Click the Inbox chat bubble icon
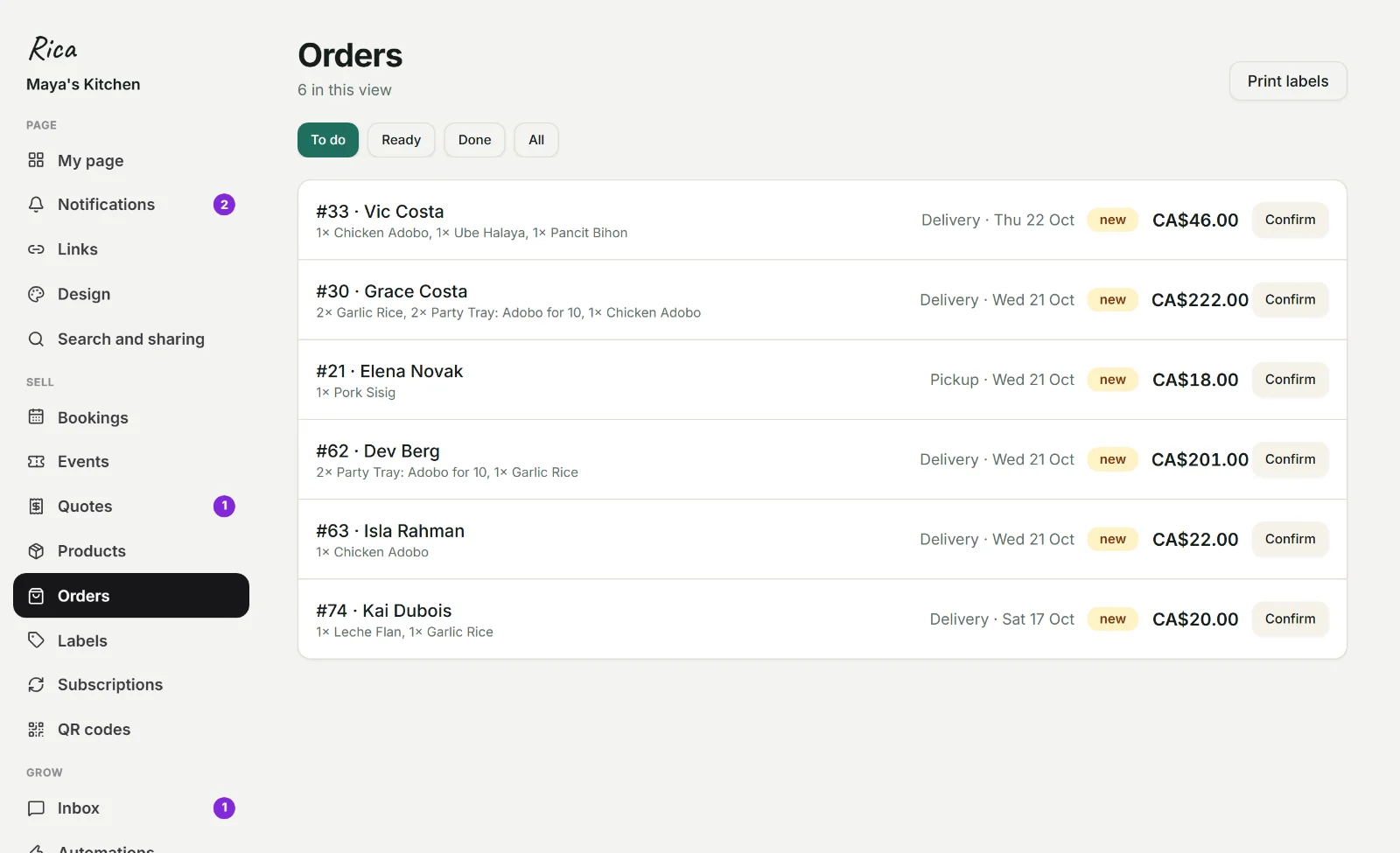This screenshot has width=1400, height=853. click(36, 808)
